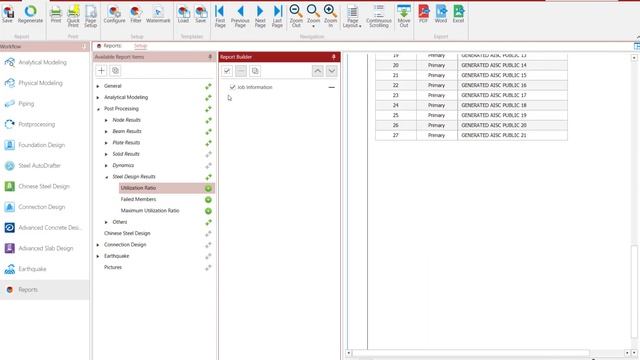Remove Job Information from the builder

(x=331, y=87)
